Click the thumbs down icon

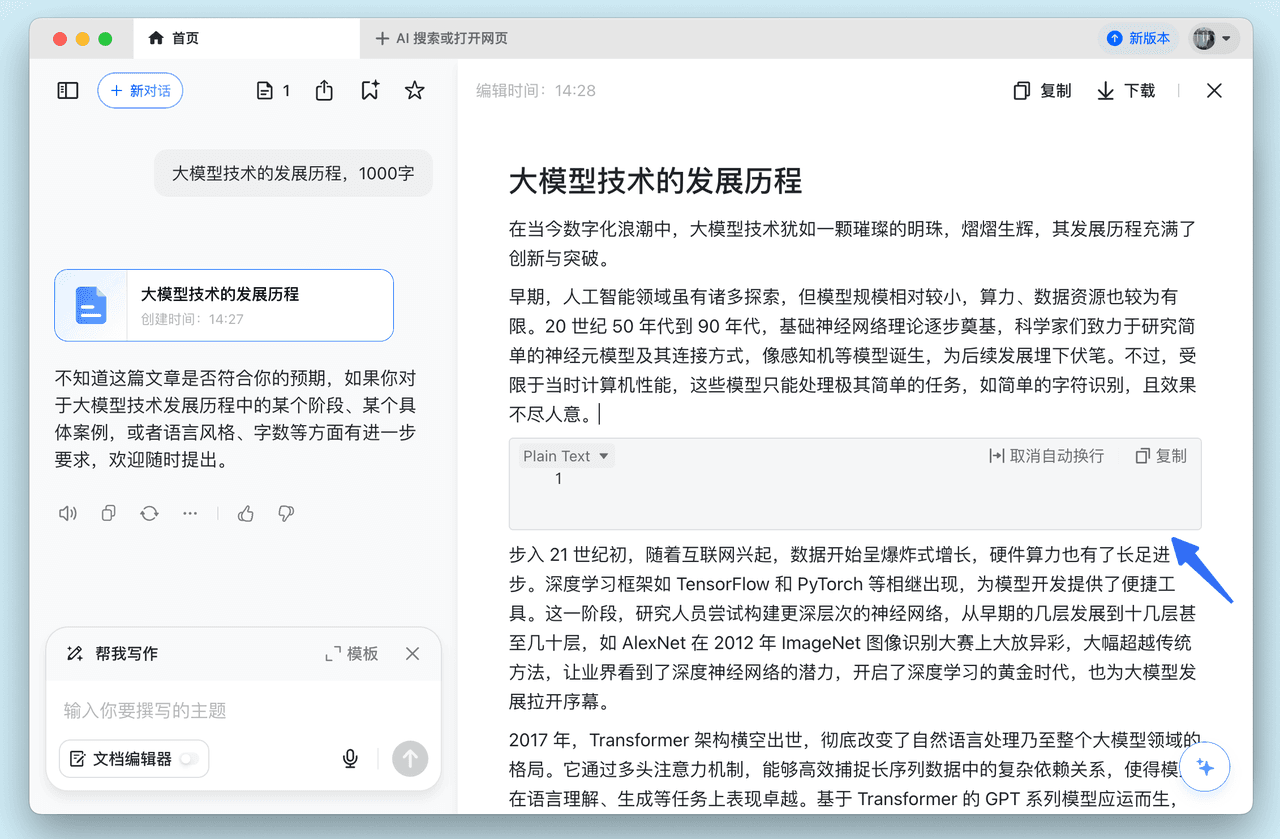[x=286, y=513]
